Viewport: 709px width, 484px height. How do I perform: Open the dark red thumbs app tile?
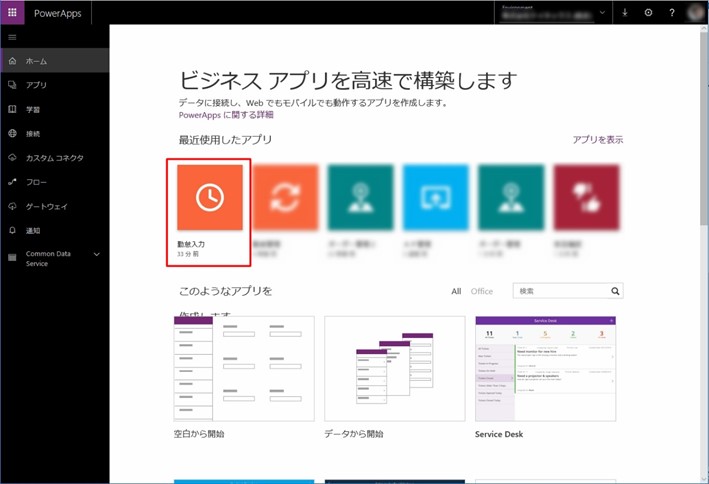586,197
